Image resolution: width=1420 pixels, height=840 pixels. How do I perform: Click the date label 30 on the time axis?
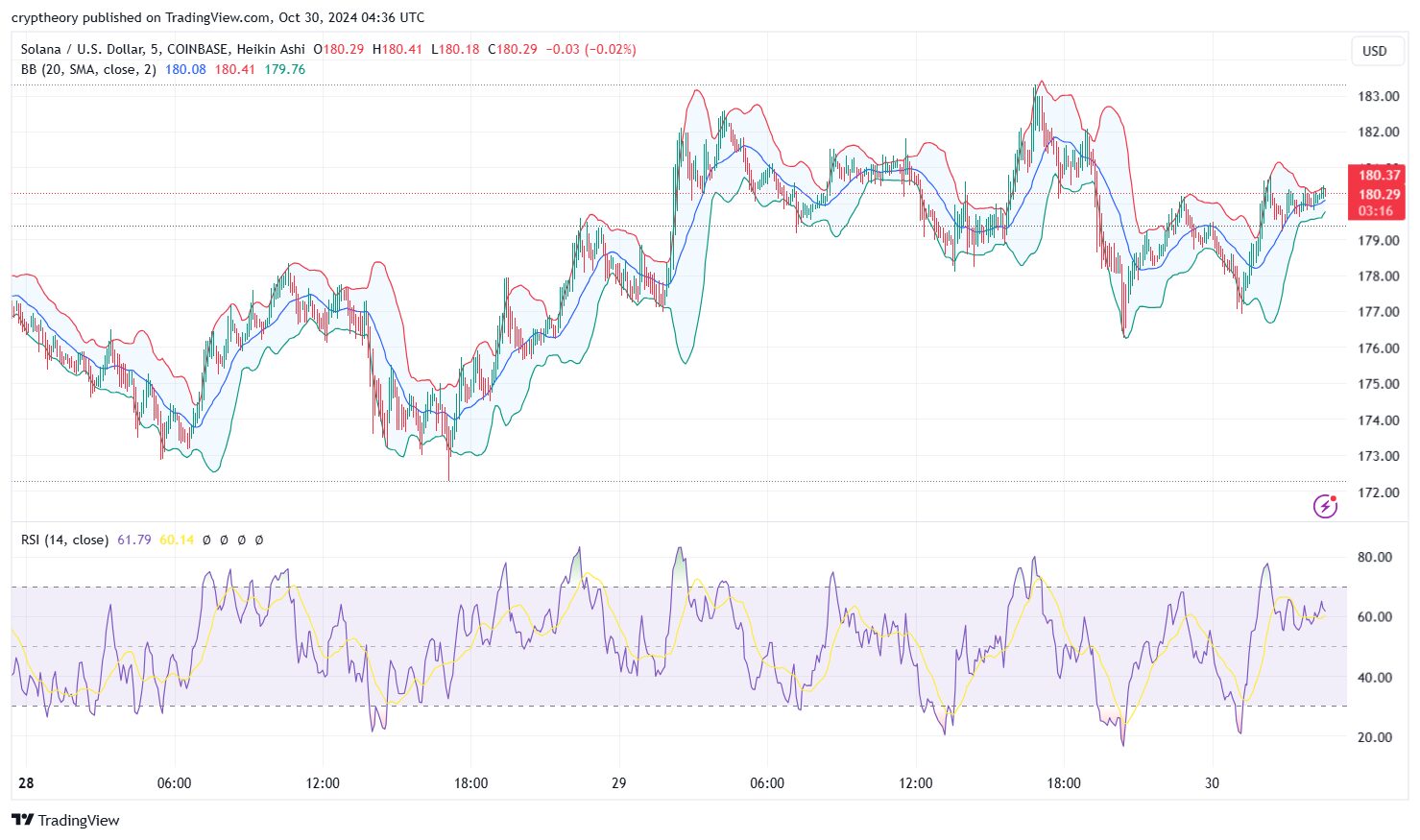click(x=1212, y=782)
